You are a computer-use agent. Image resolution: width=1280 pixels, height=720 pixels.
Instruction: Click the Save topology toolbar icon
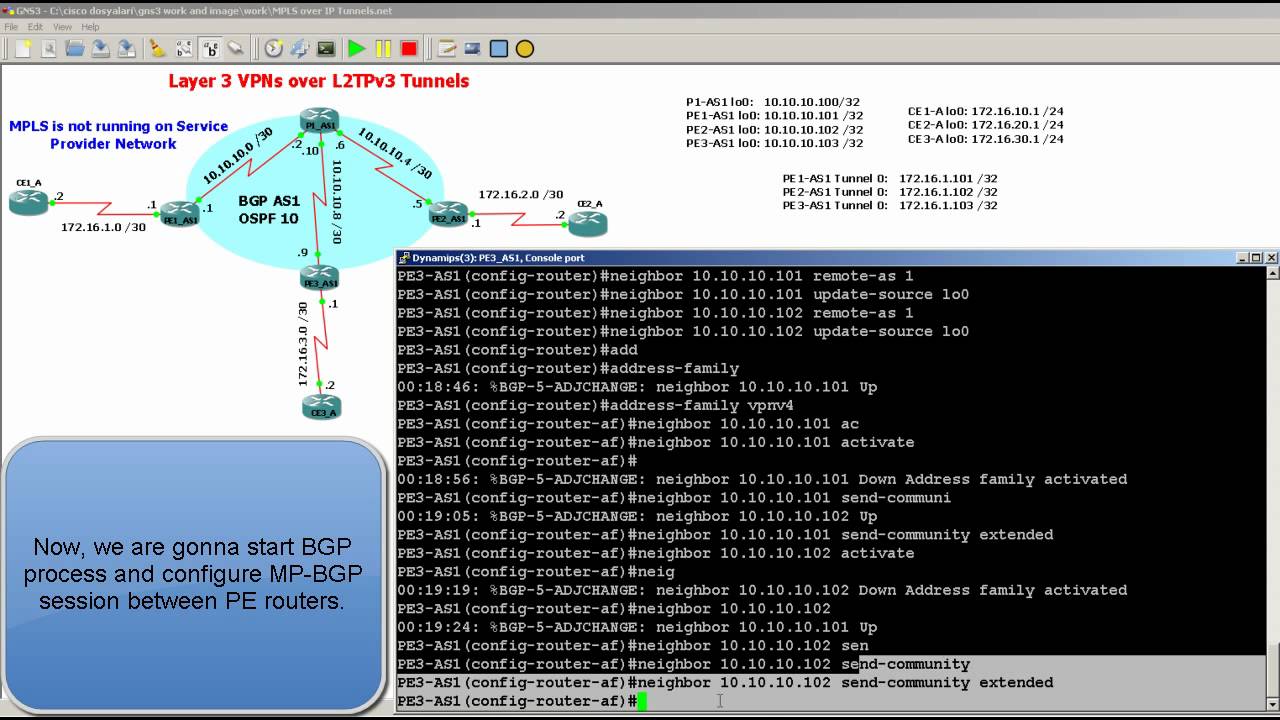click(x=101, y=48)
